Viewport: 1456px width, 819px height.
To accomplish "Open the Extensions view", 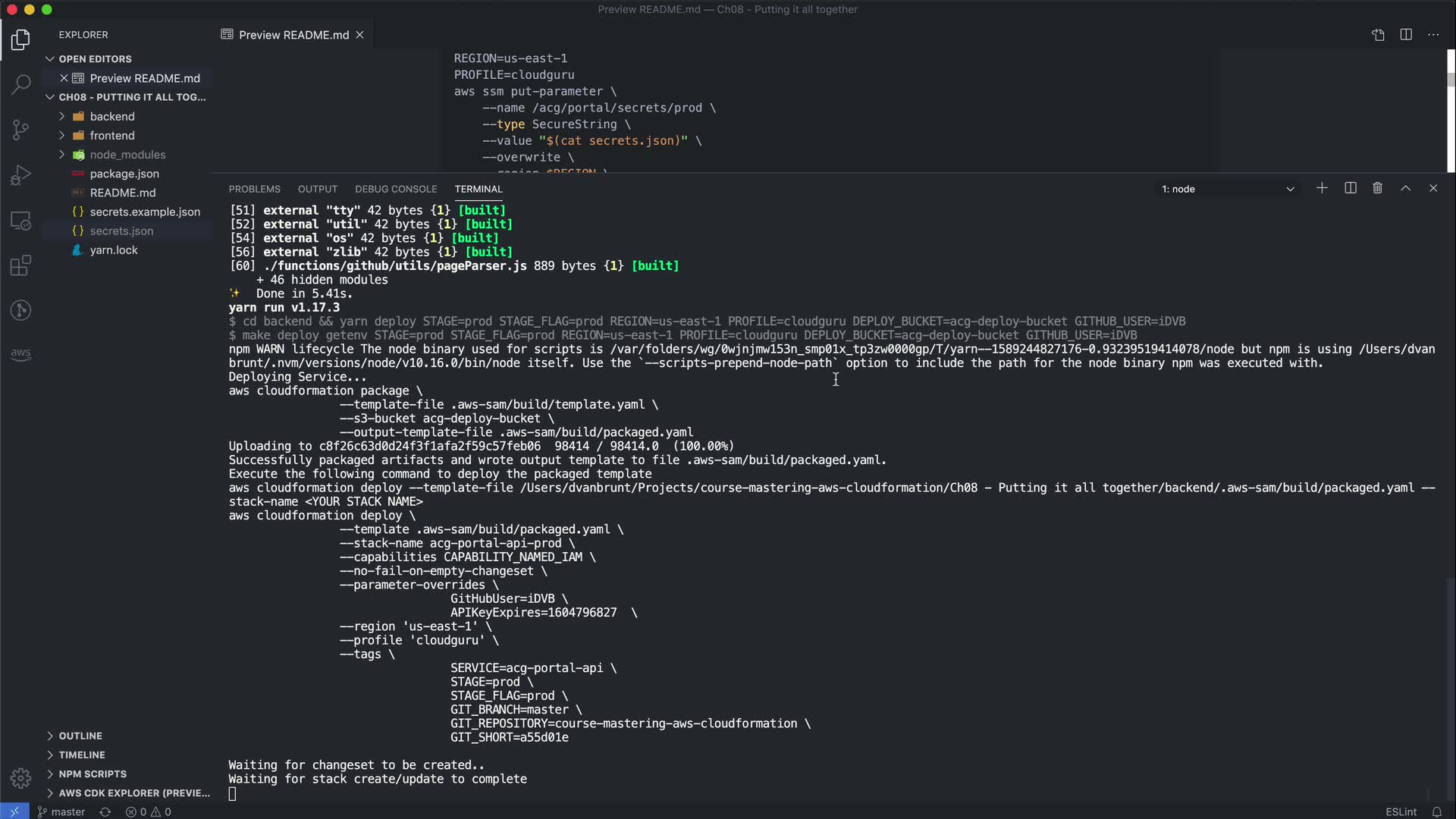I will (20, 265).
